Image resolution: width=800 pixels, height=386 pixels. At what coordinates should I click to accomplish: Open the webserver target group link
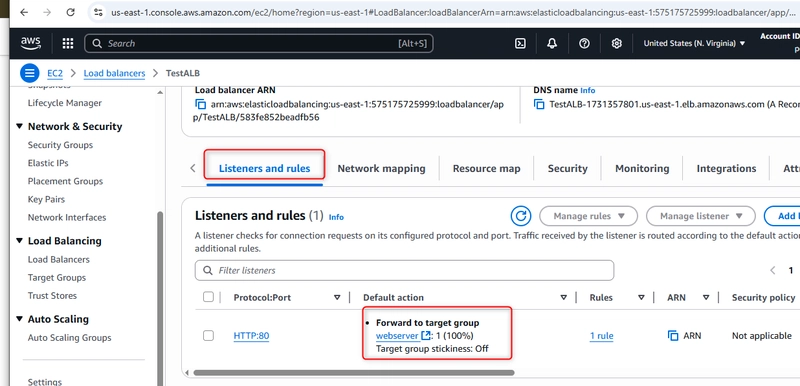pos(397,336)
